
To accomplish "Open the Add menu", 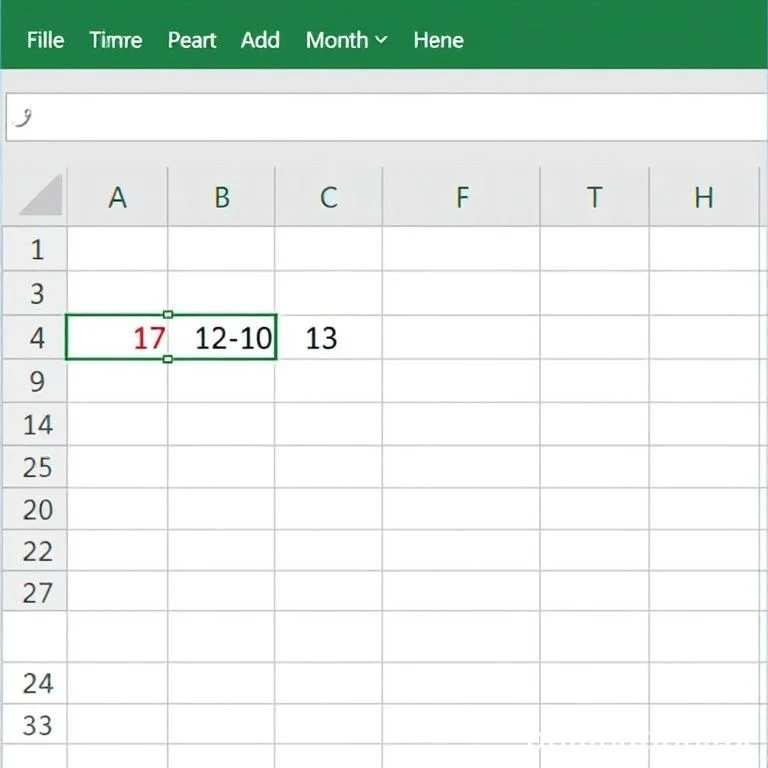I will click(260, 40).
